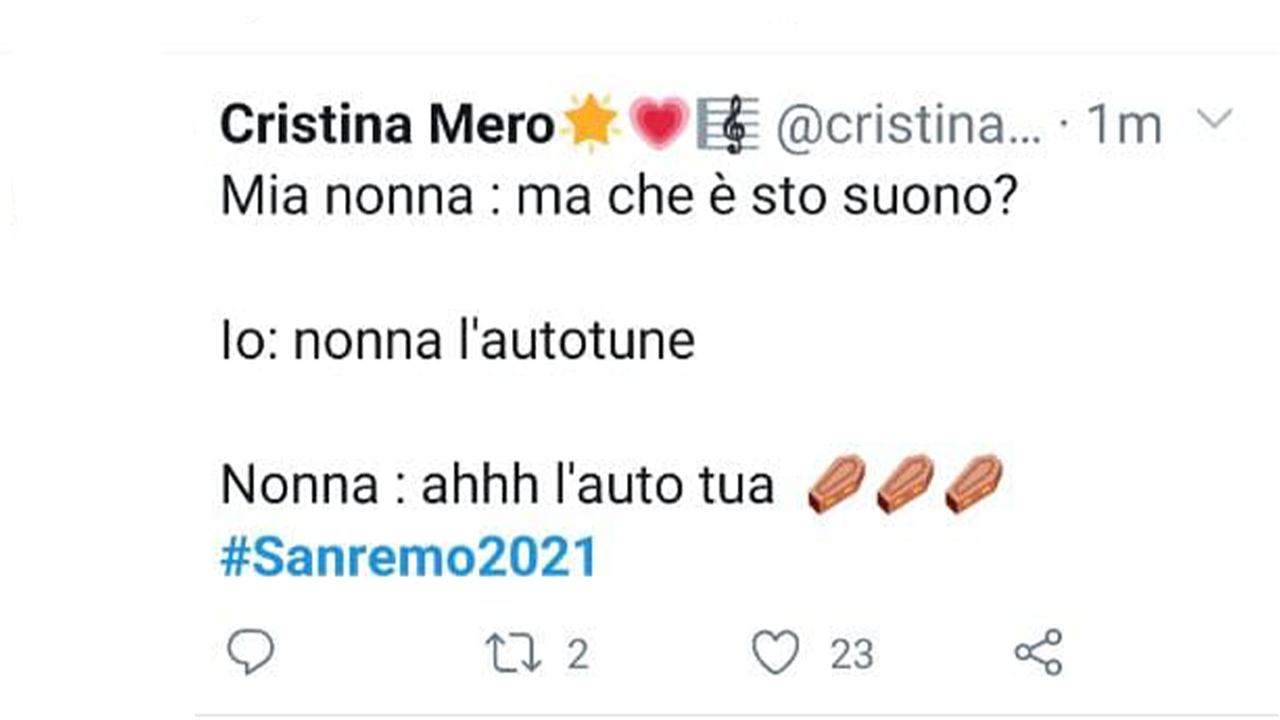The width and height of the screenshot is (1280, 720).
Task: Click the text 'Nonna : ahhh l'auto tua'
Action: point(497,486)
